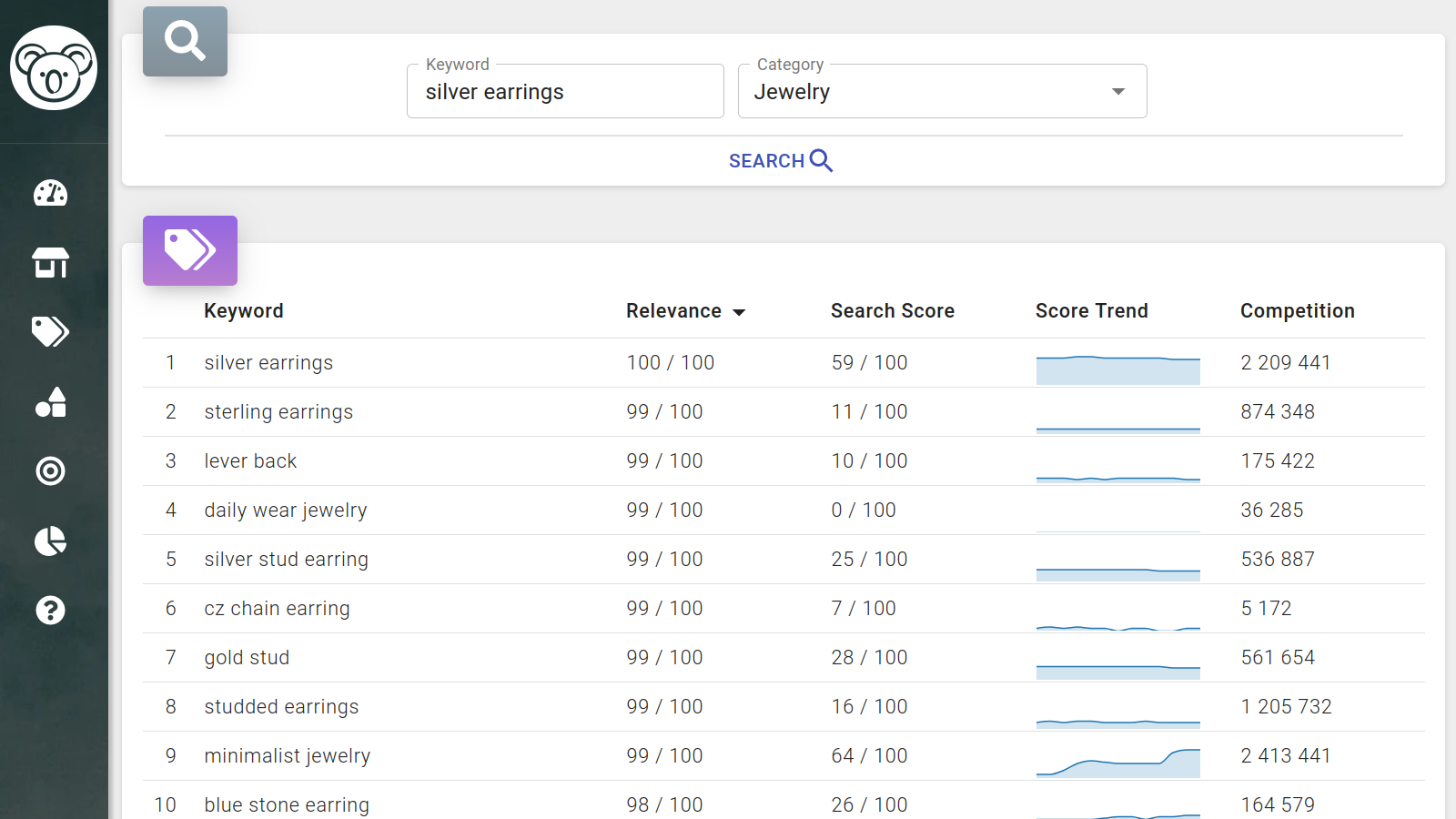Viewport: 1456px width, 819px height.
Task: Click the gray magnifier search panel icon
Action: tap(185, 42)
